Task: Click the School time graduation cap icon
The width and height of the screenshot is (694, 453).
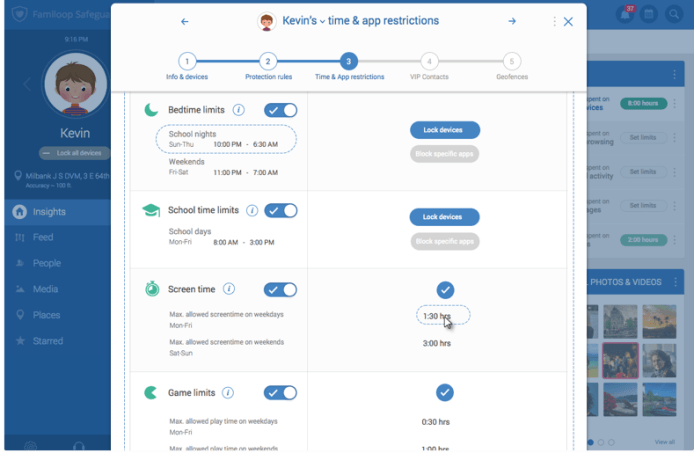Action: 151,210
